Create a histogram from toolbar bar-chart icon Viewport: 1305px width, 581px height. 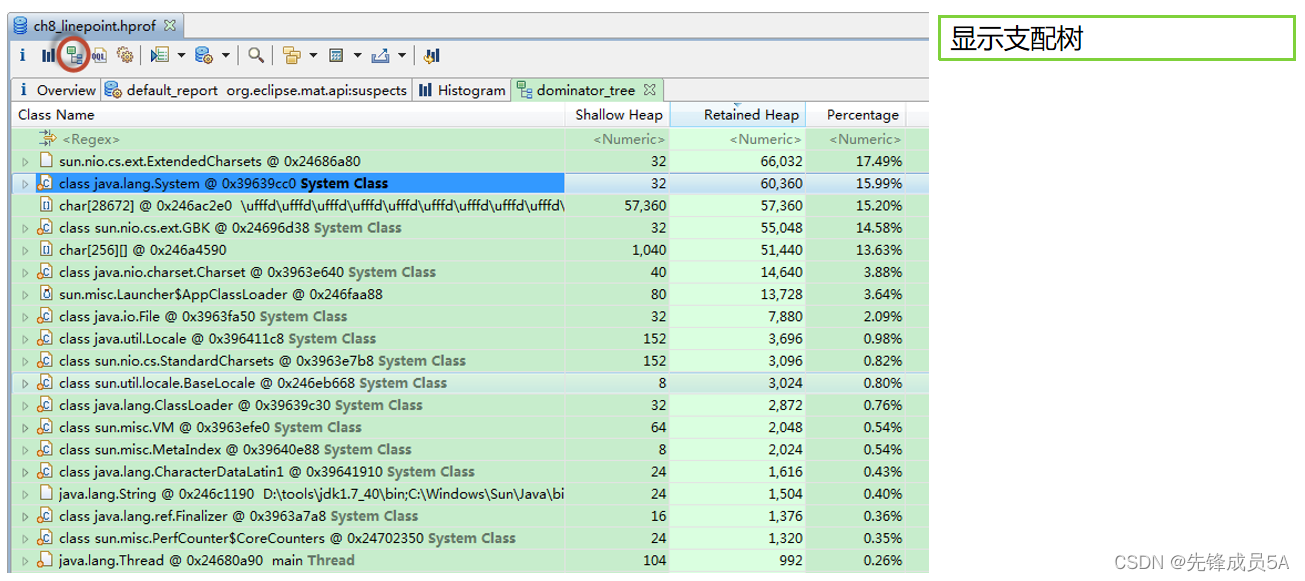[x=48, y=56]
